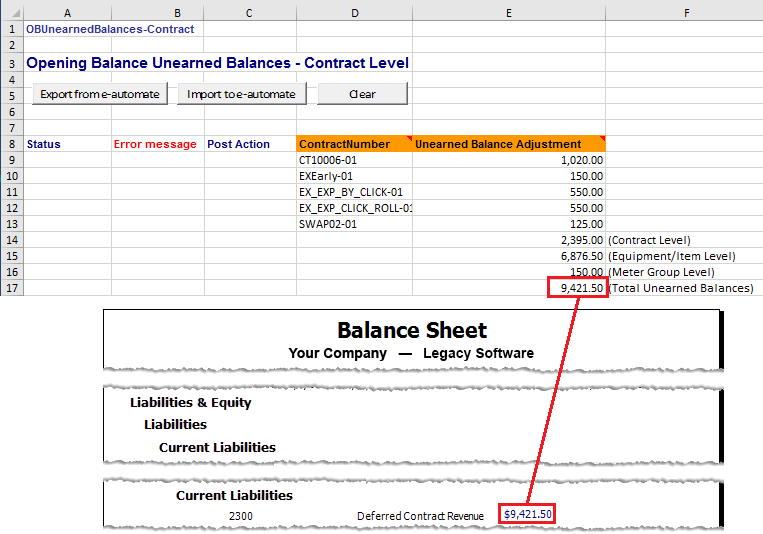Click the Unearned Balance Adjustment header cell
This screenshot has width=763, height=534.
coord(508,144)
